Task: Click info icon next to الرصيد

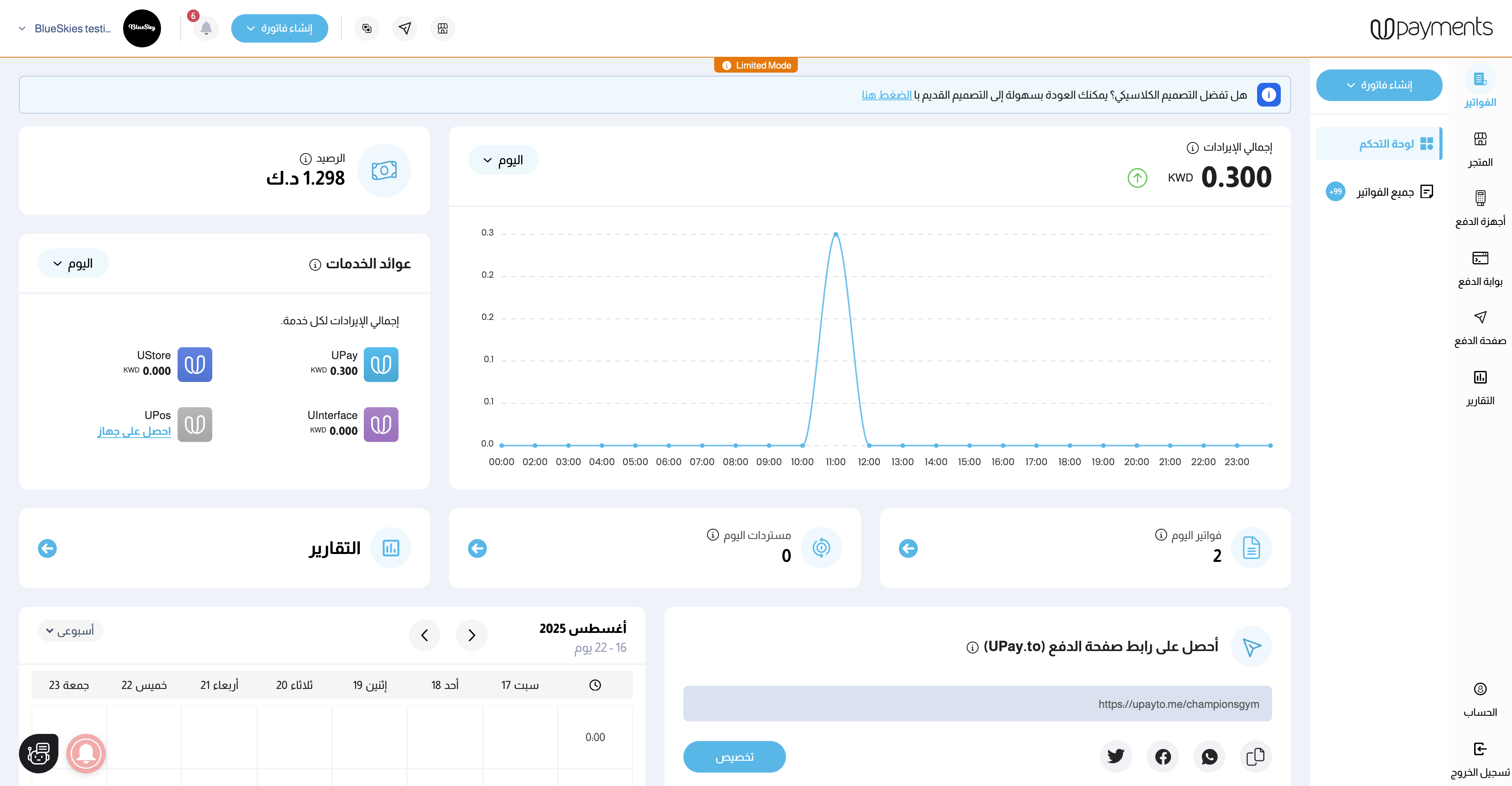Action: (x=305, y=159)
